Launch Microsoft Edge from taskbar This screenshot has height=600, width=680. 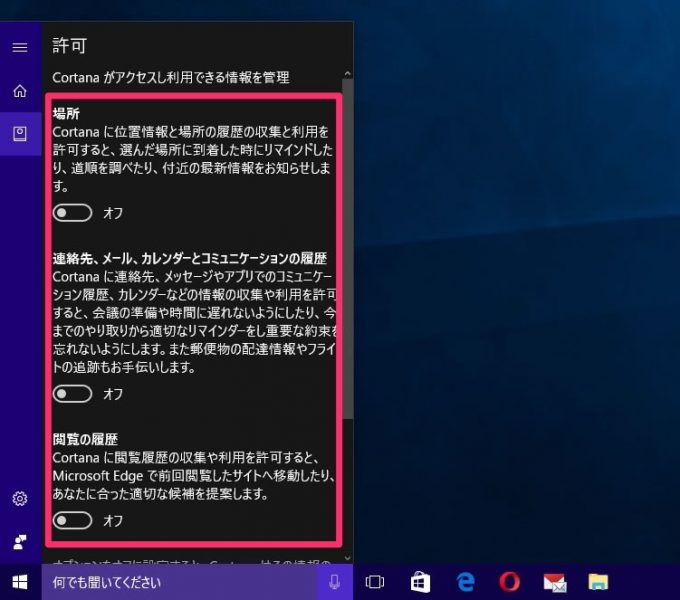(x=465, y=582)
